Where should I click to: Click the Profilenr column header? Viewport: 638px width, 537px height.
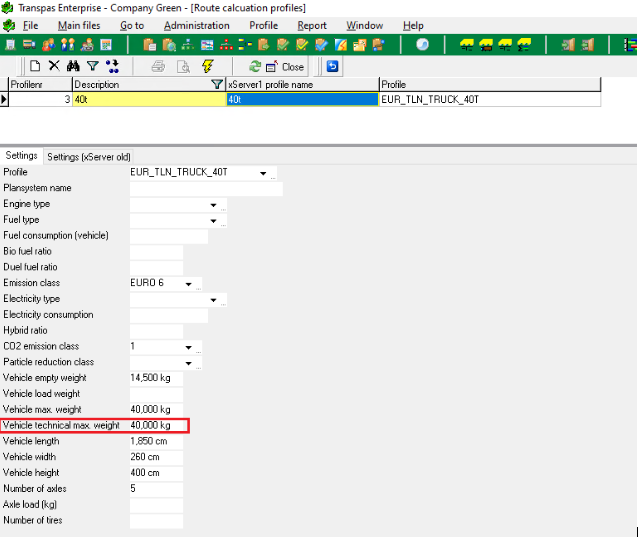[40, 85]
